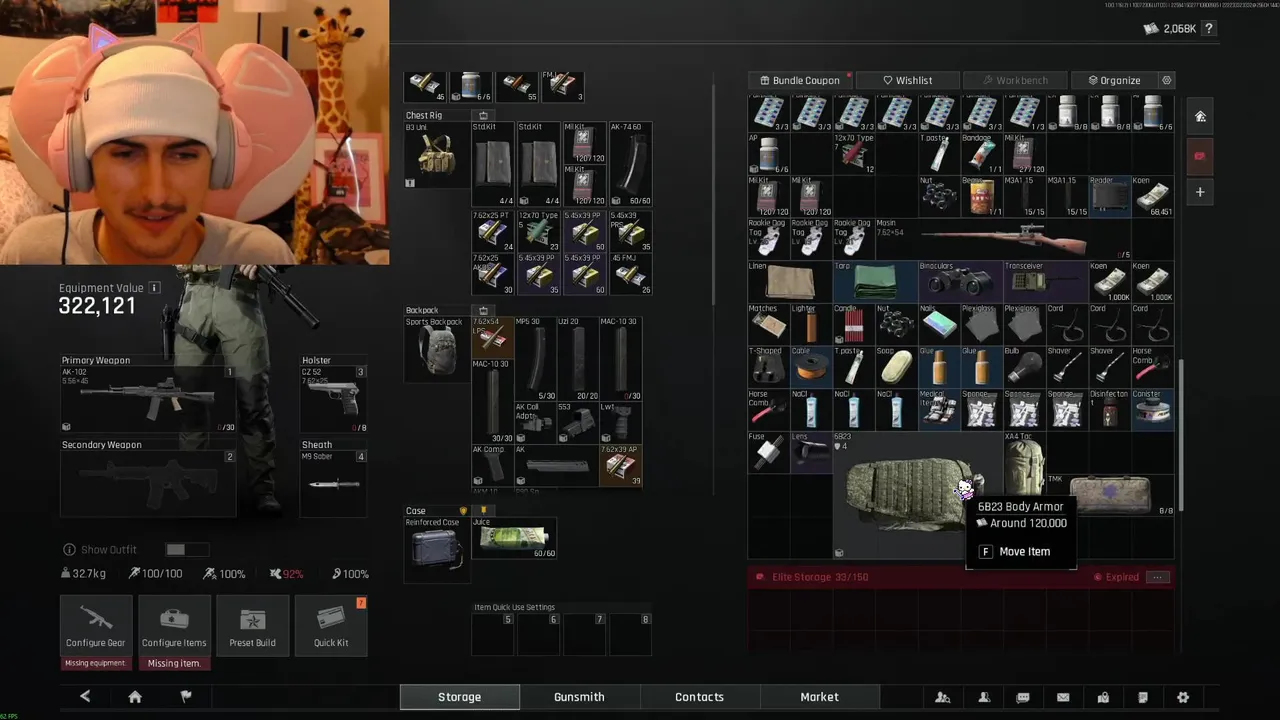This screenshot has width=1280, height=720.
Task: Switch to the Contacts tab
Action: tap(699, 697)
